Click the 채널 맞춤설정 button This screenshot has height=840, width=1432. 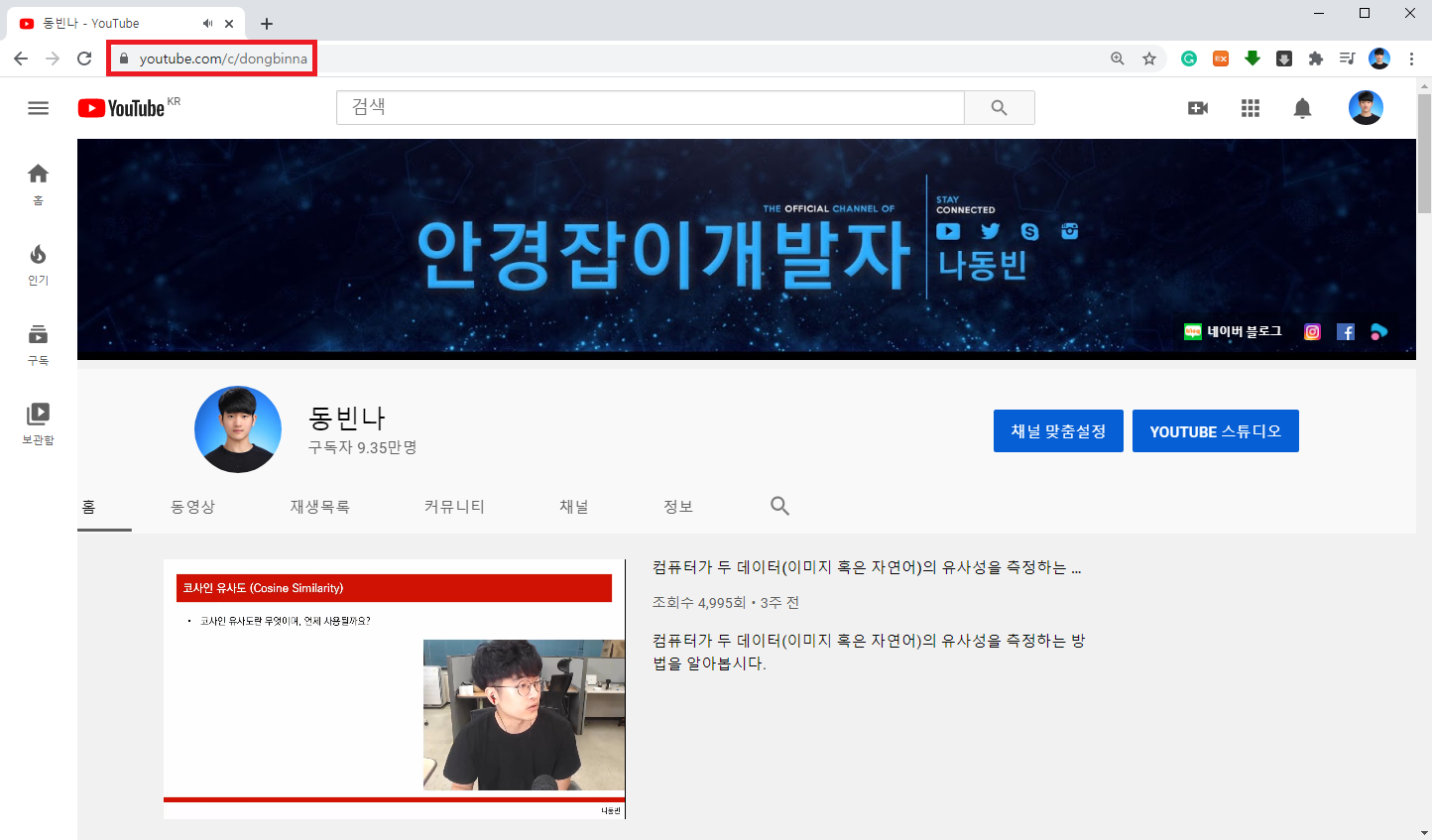(1058, 431)
